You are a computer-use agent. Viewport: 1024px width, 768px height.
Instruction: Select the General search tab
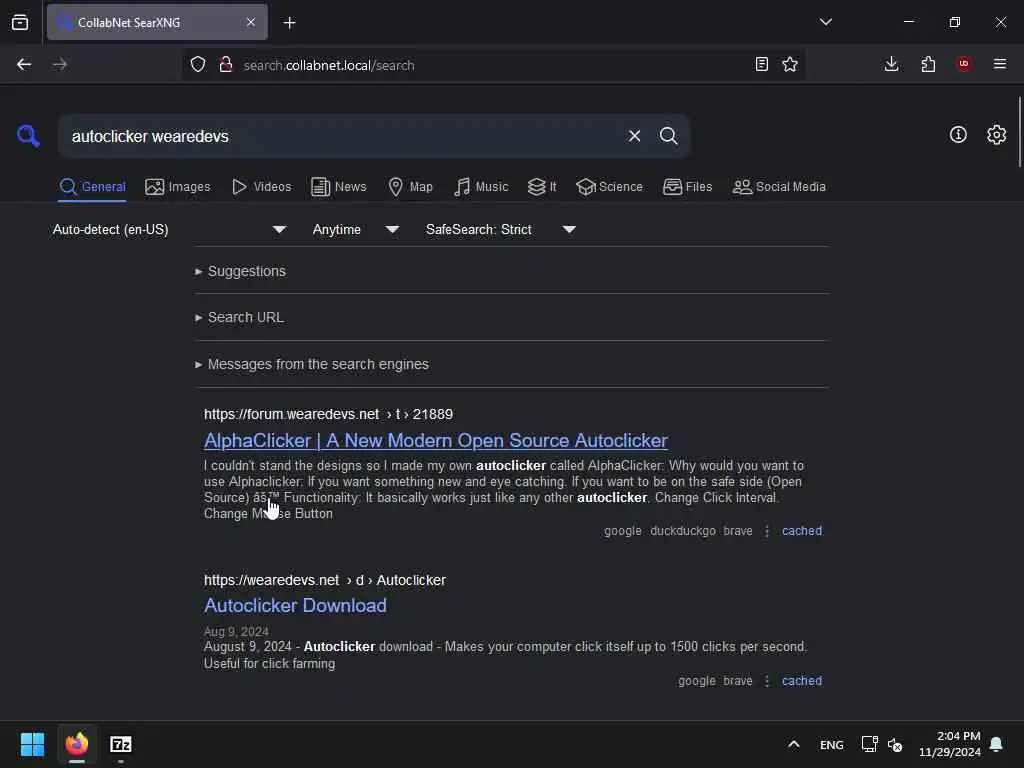click(92, 187)
